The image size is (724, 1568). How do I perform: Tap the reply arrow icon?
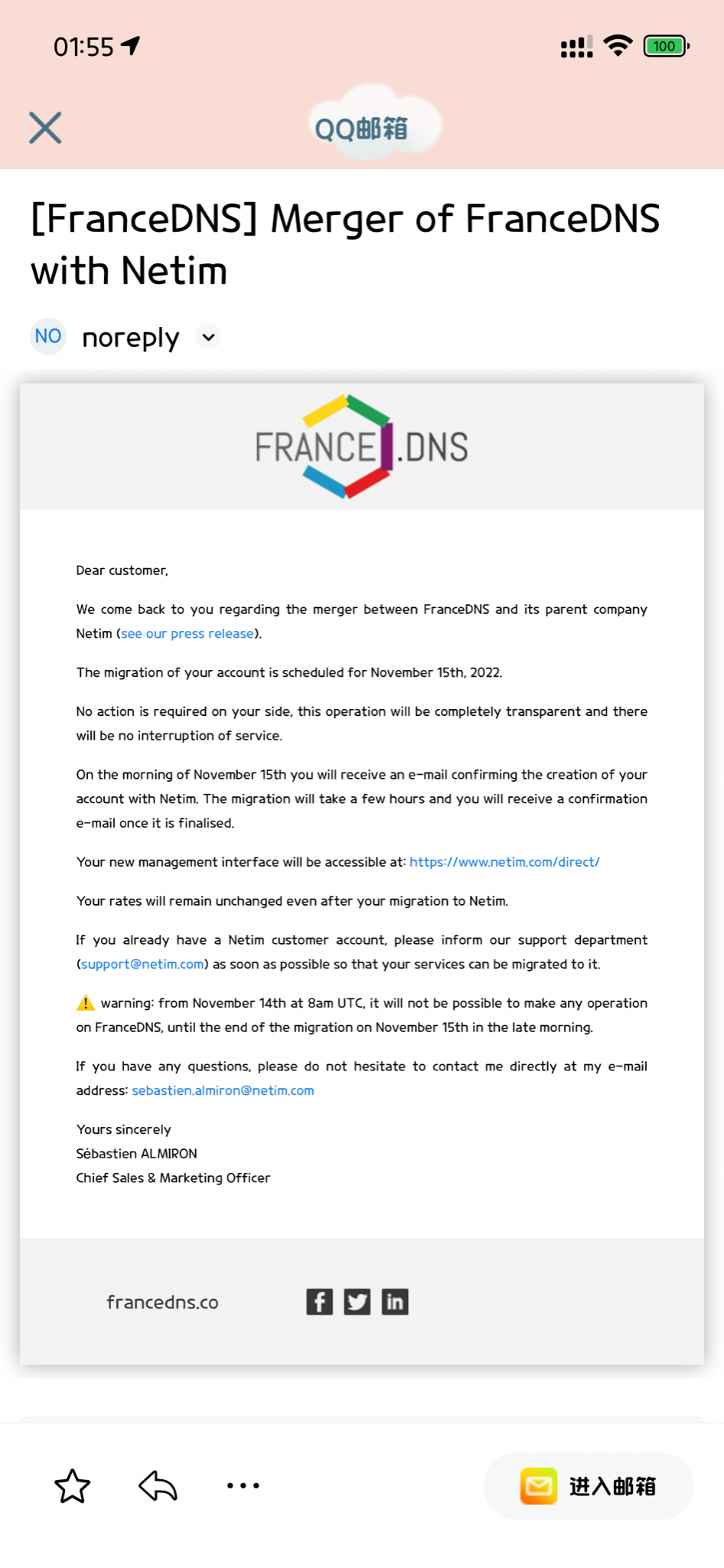(x=158, y=1485)
